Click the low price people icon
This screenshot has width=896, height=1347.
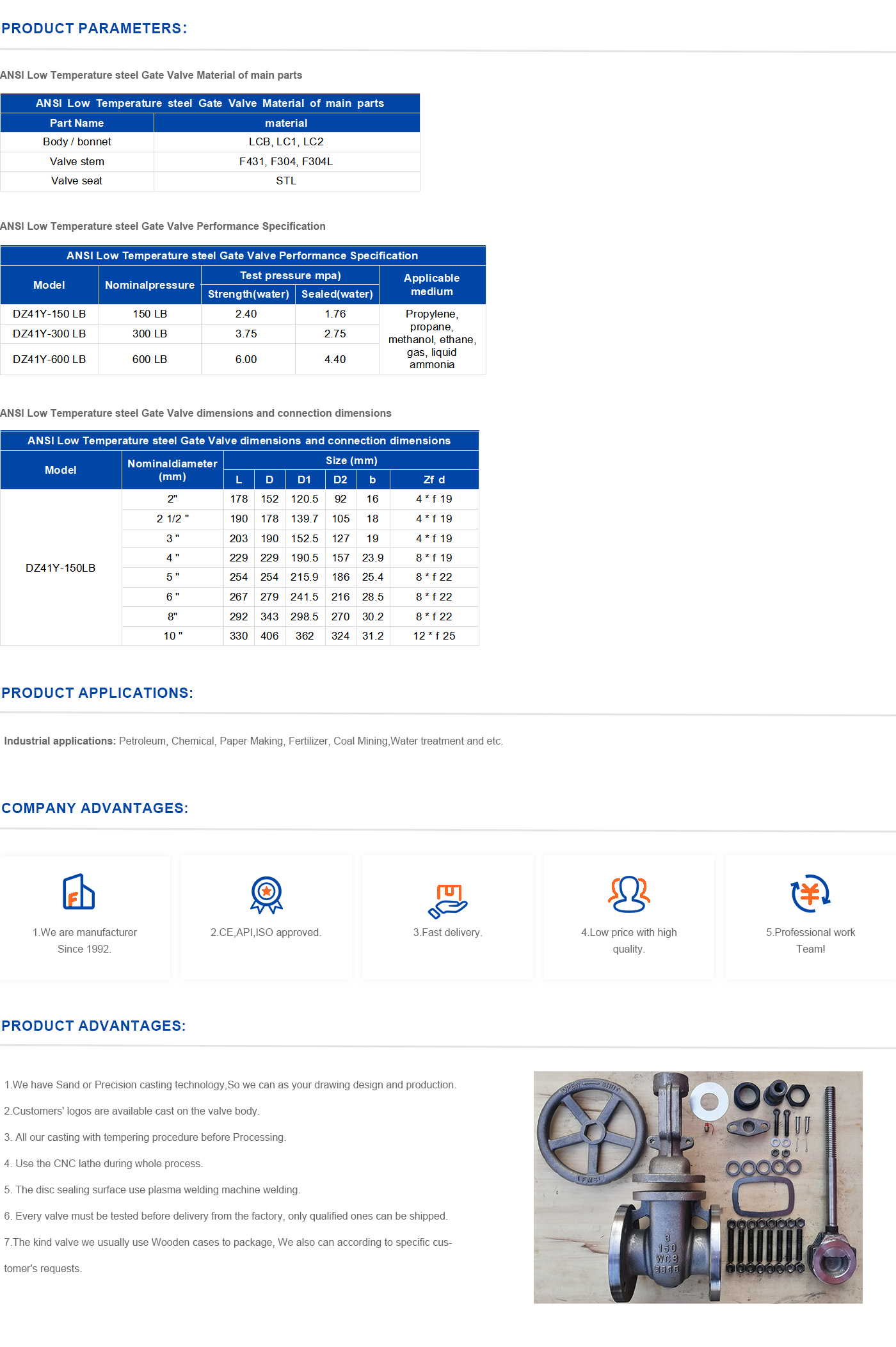pos(628,894)
